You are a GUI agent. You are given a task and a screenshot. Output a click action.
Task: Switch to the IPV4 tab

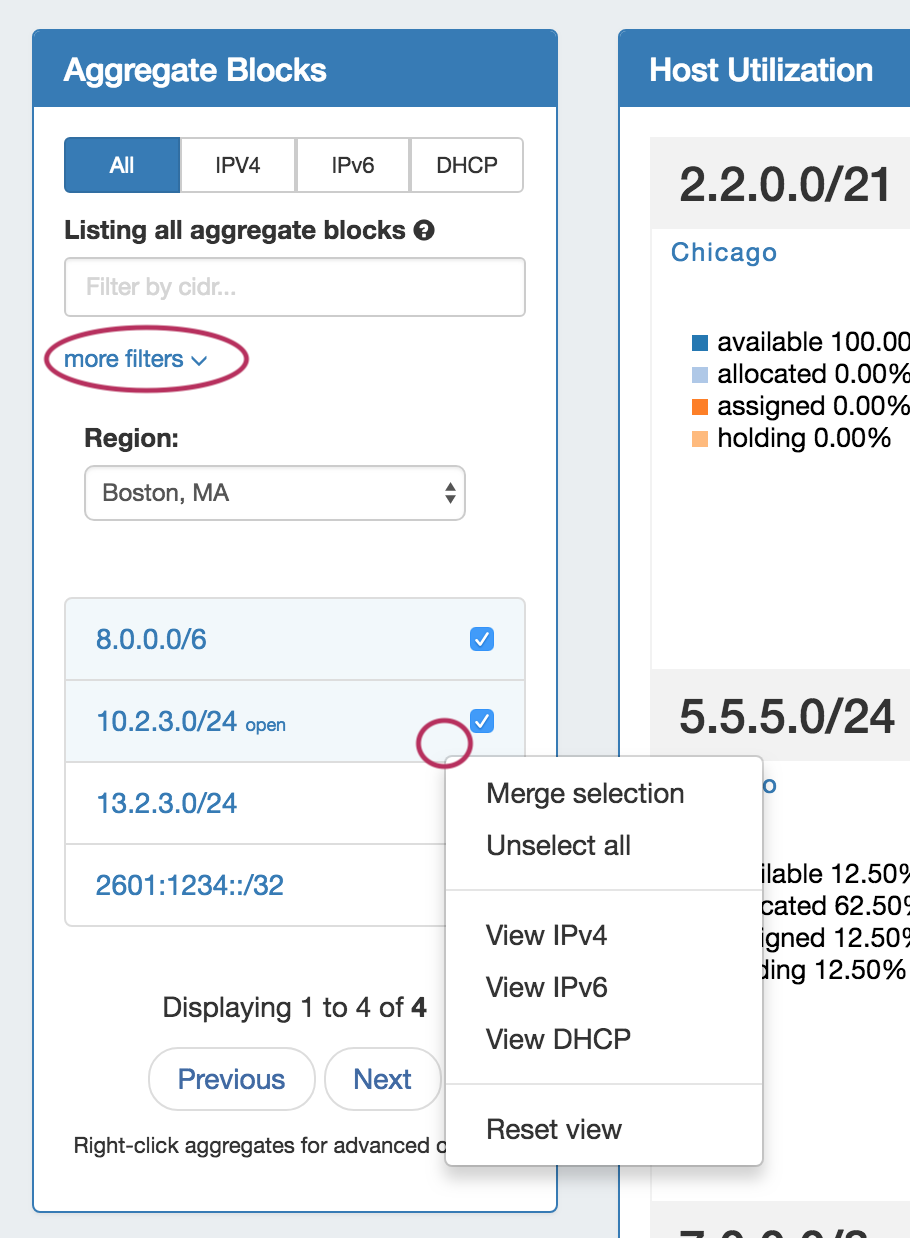tap(238, 165)
